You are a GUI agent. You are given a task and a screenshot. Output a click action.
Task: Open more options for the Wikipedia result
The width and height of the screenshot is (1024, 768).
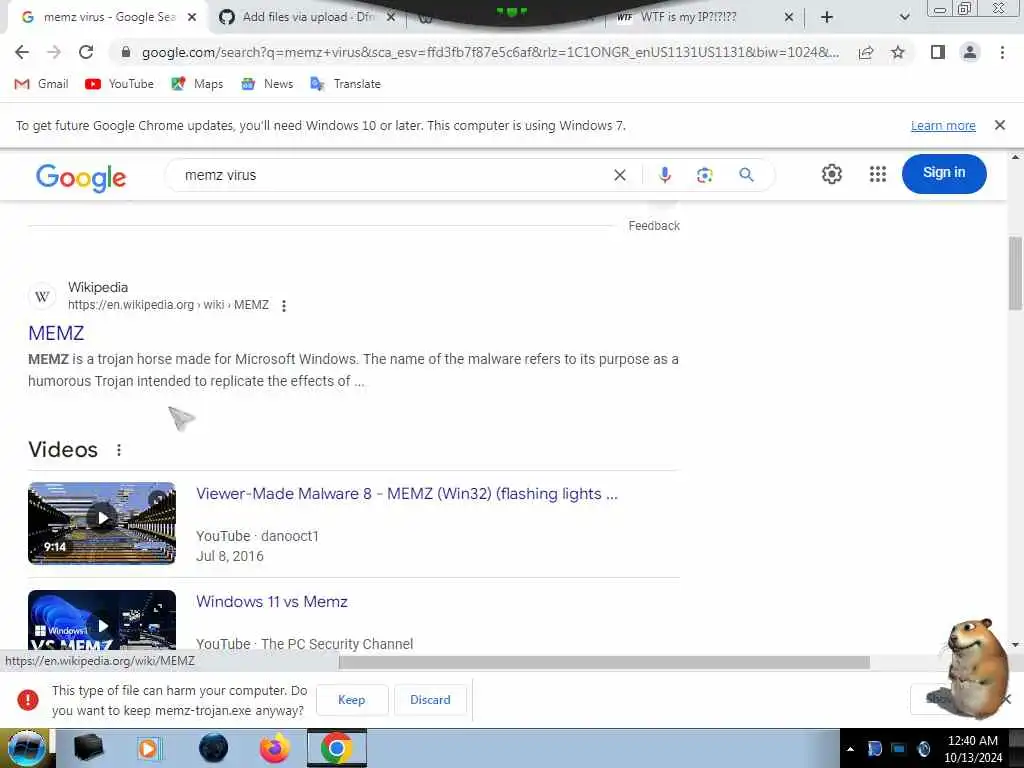coord(283,306)
